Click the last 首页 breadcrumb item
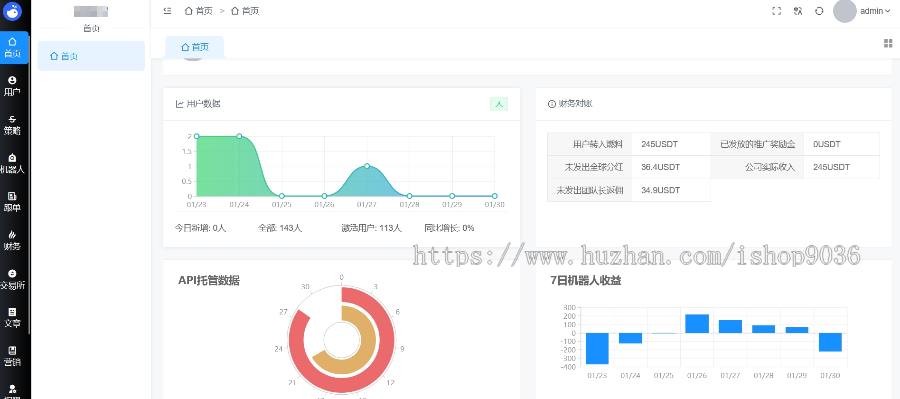This screenshot has height=399, width=900. coord(245,11)
